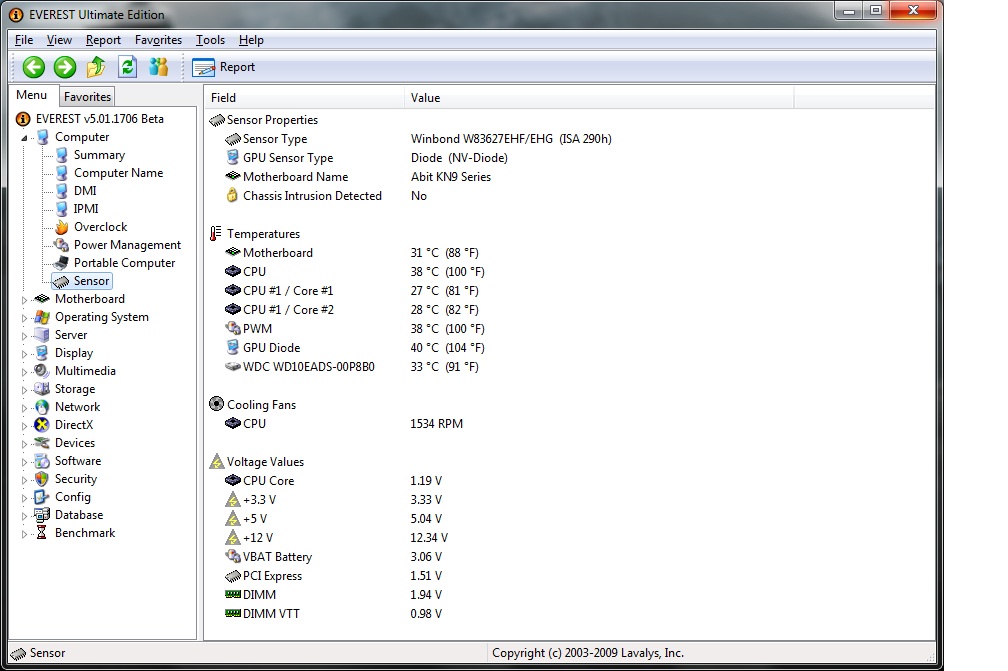Click the GPU Sensor Type monitor icon
This screenshot has height=671, width=1008.
(x=233, y=157)
